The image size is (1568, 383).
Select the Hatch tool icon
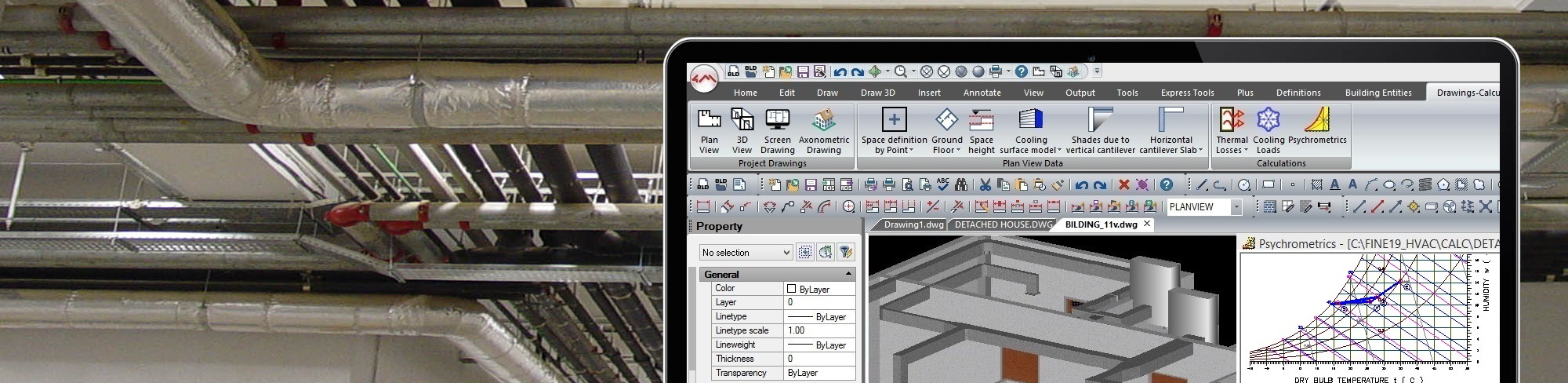(1317, 184)
